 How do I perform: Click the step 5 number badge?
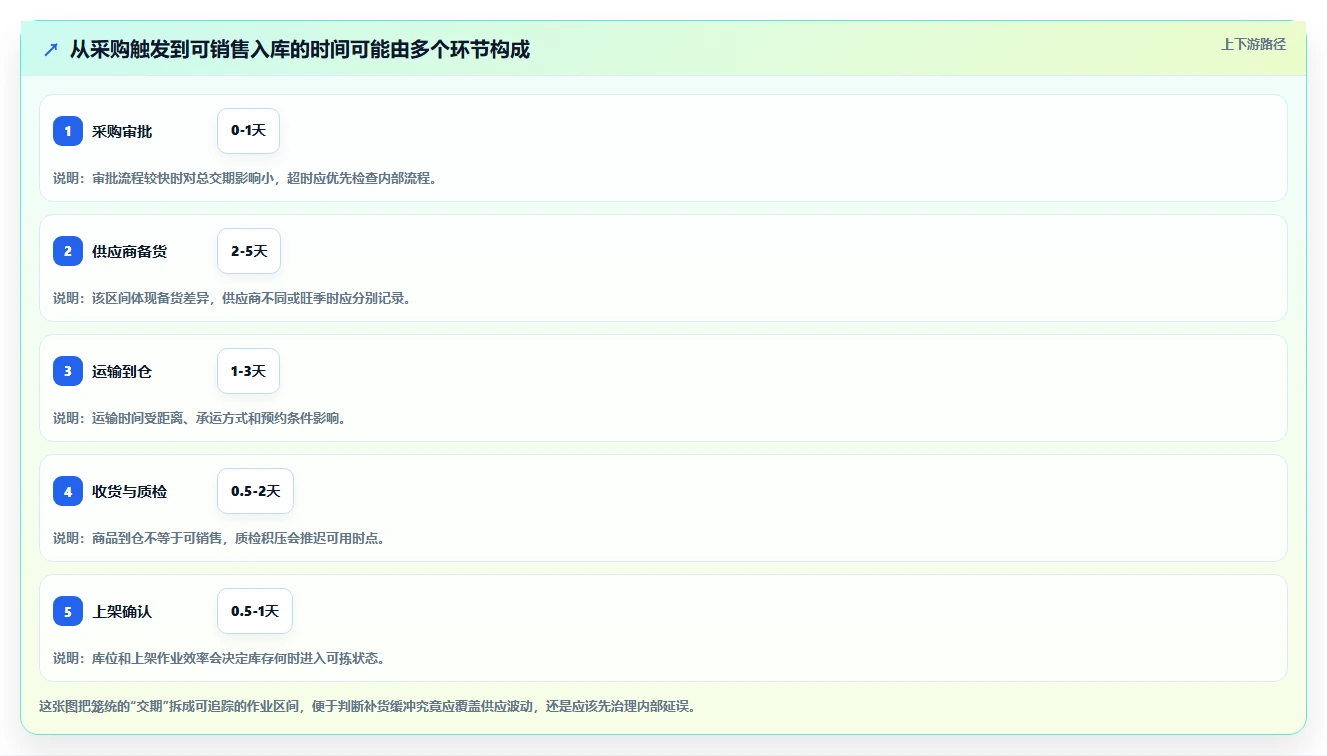point(68,611)
